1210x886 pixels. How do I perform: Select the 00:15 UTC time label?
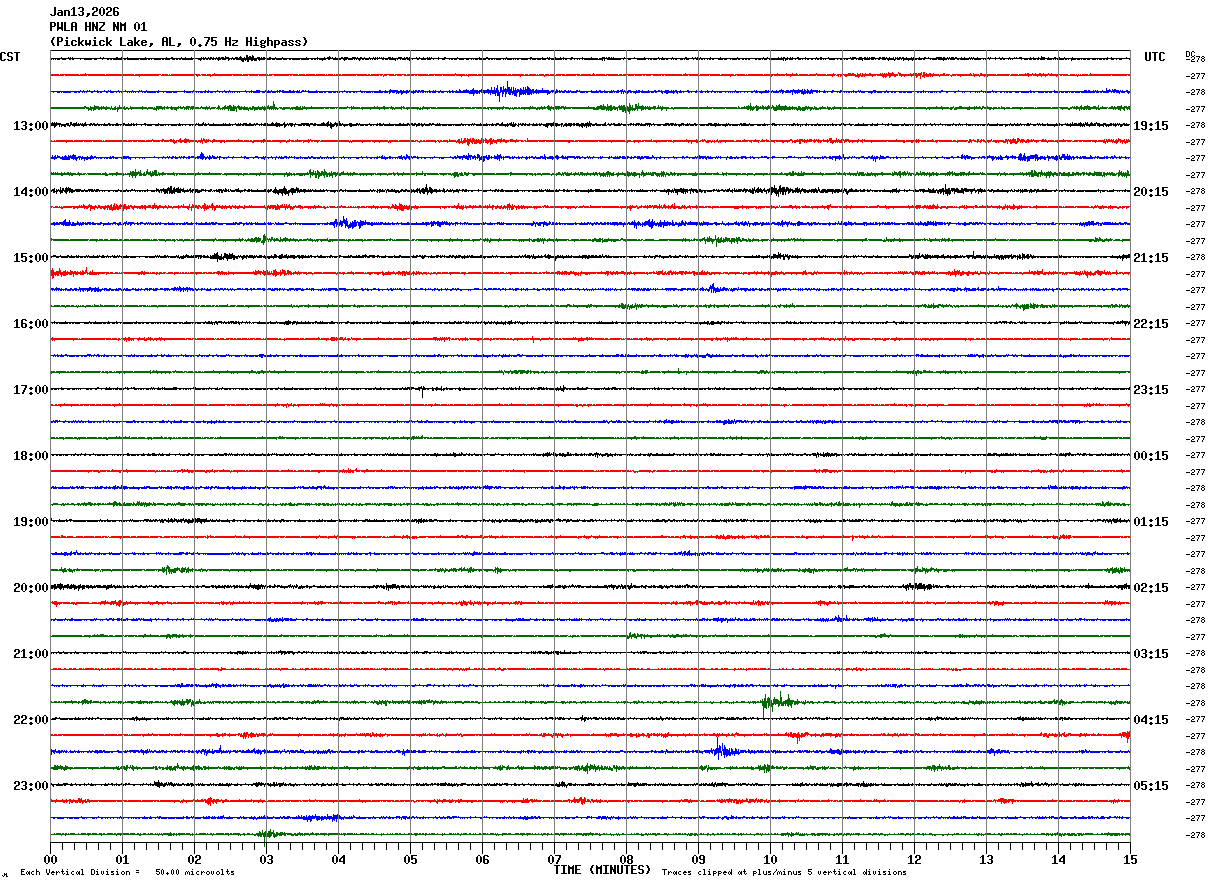(1151, 456)
